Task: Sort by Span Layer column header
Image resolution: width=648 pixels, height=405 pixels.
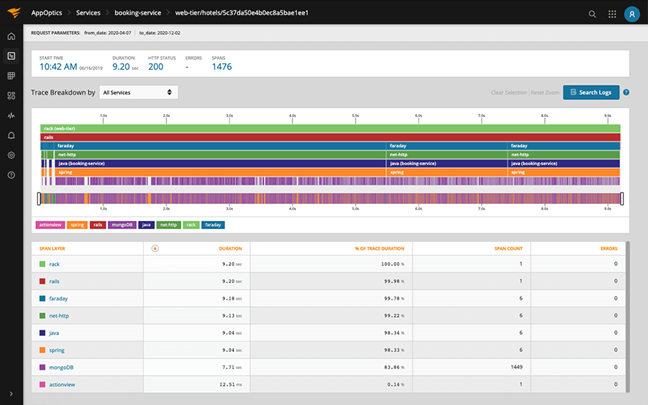Action: [x=52, y=248]
